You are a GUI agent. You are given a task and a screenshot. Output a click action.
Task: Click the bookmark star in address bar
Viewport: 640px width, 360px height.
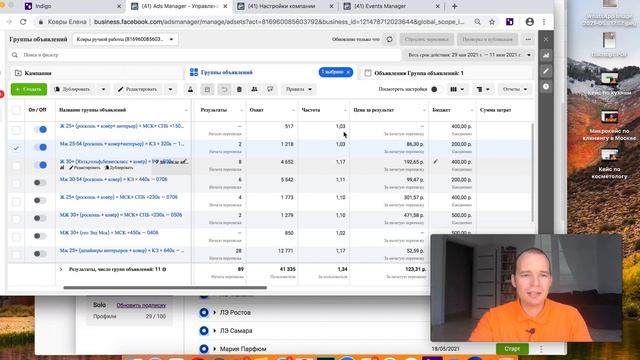(492, 22)
